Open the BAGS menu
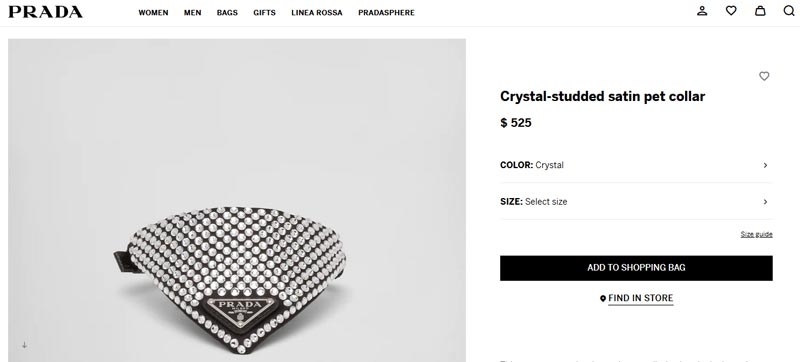This screenshot has height=362, width=800. 227,13
